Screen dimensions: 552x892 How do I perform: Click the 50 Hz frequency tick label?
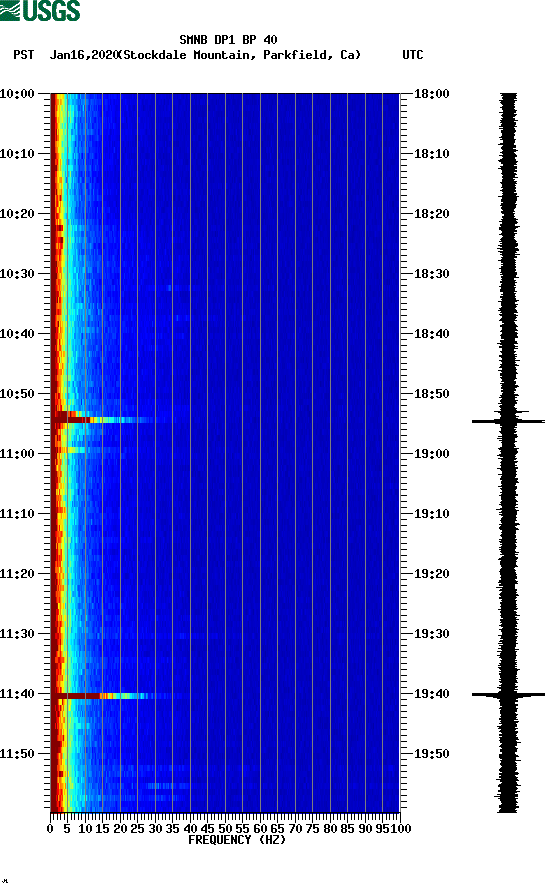point(225,828)
